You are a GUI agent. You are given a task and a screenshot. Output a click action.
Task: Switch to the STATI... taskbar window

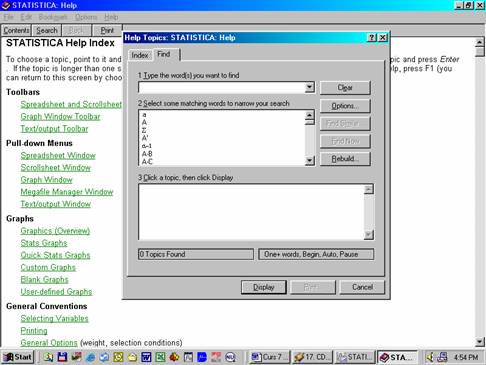coord(355,357)
